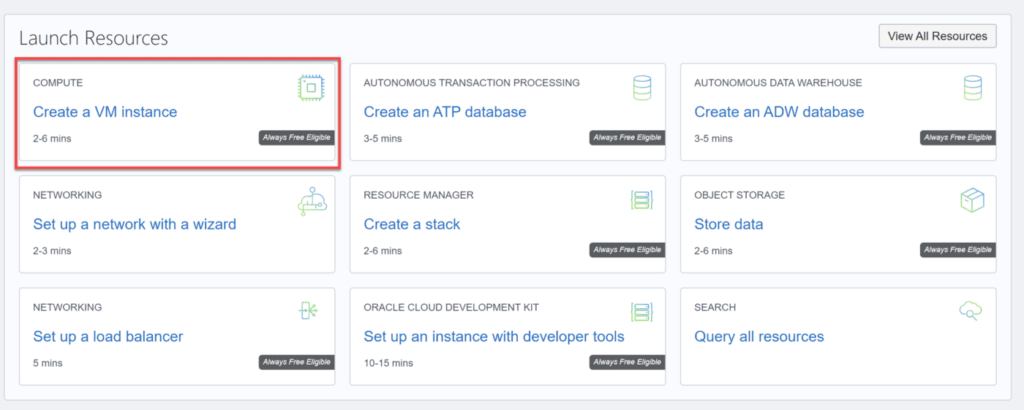Click Always Free Eligible badge on VM instance card

pyautogui.click(x=296, y=138)
